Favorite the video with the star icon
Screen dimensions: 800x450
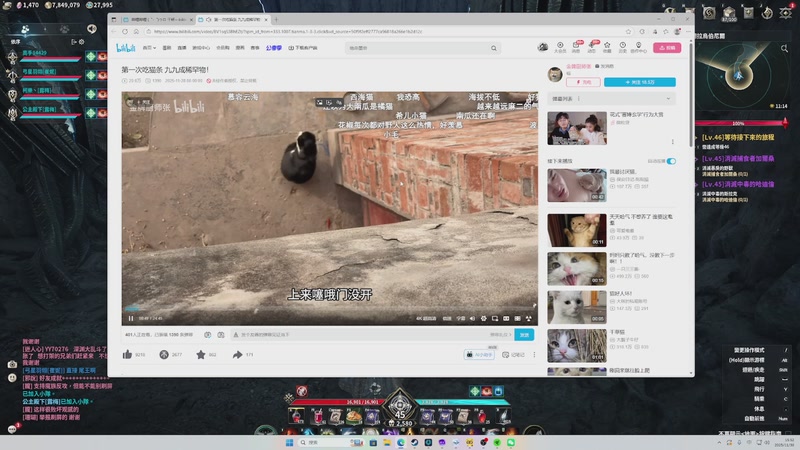click(x=201, y=354)
